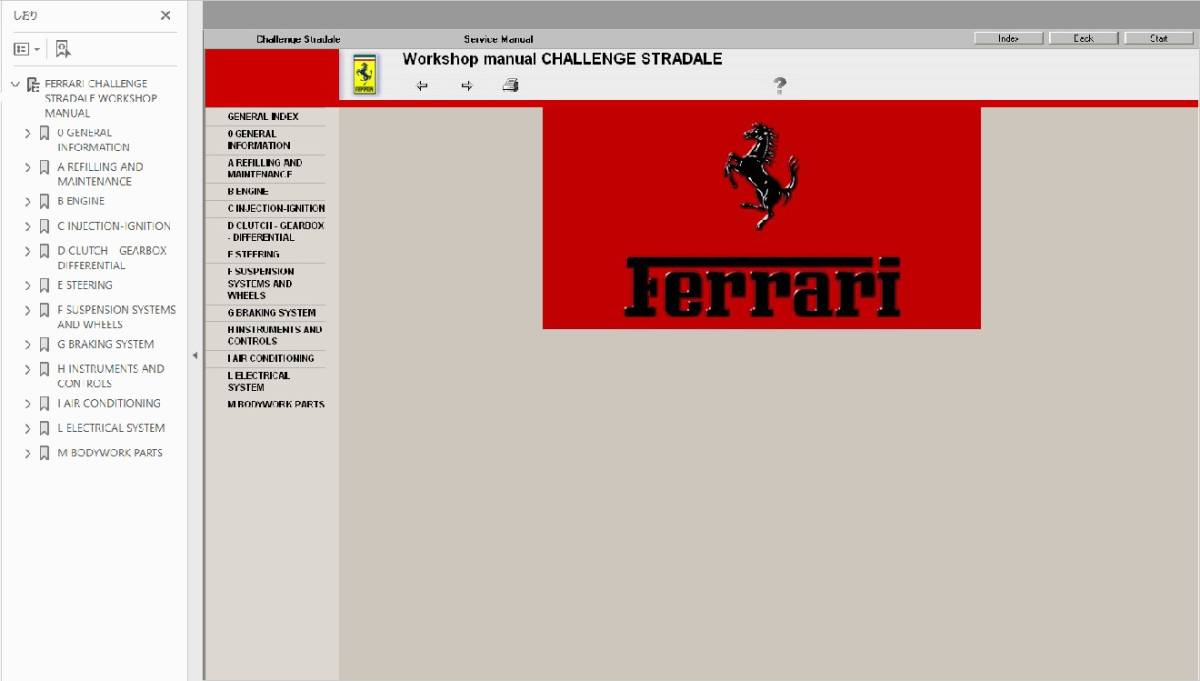Select GENERAL INDEX in page menu

pos(263,117)
